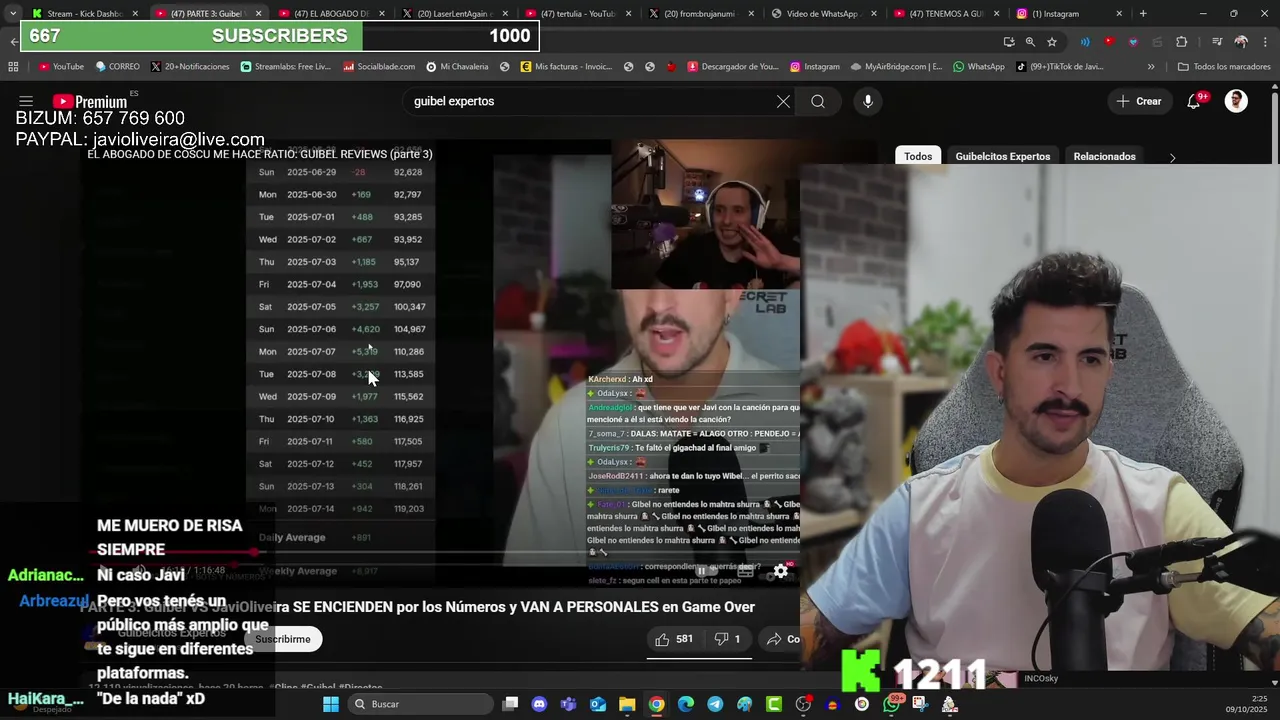
Task: Switch to Chrome in the taskbar
Action: (656, 704)
